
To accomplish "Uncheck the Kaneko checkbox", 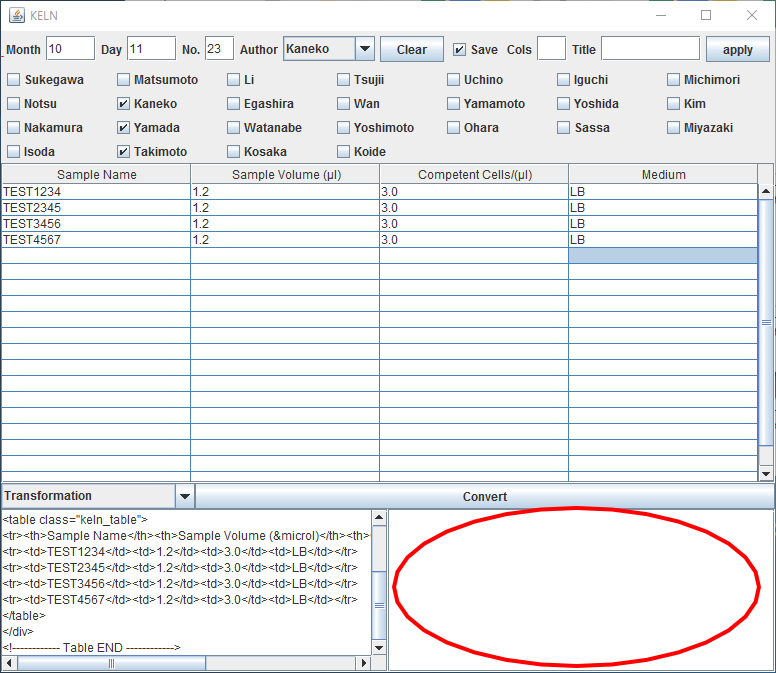I will (124, 103).
